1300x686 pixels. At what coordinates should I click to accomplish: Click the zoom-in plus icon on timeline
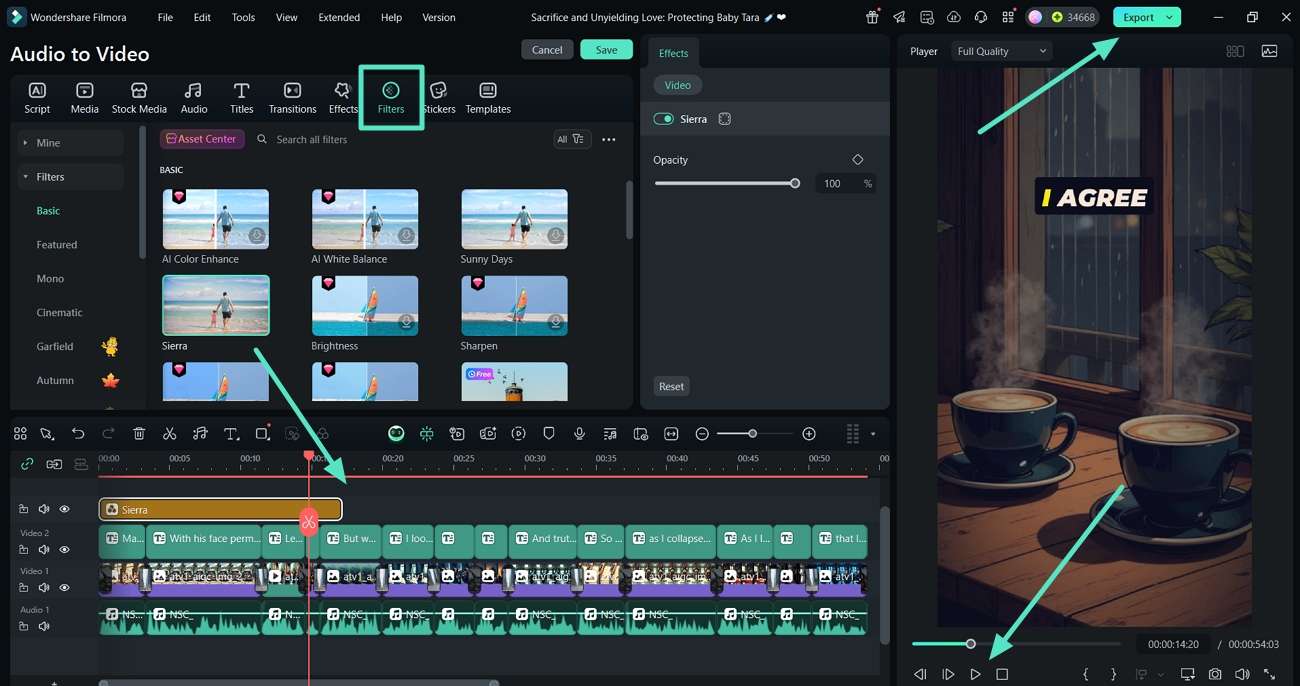(x=809, y=434)
